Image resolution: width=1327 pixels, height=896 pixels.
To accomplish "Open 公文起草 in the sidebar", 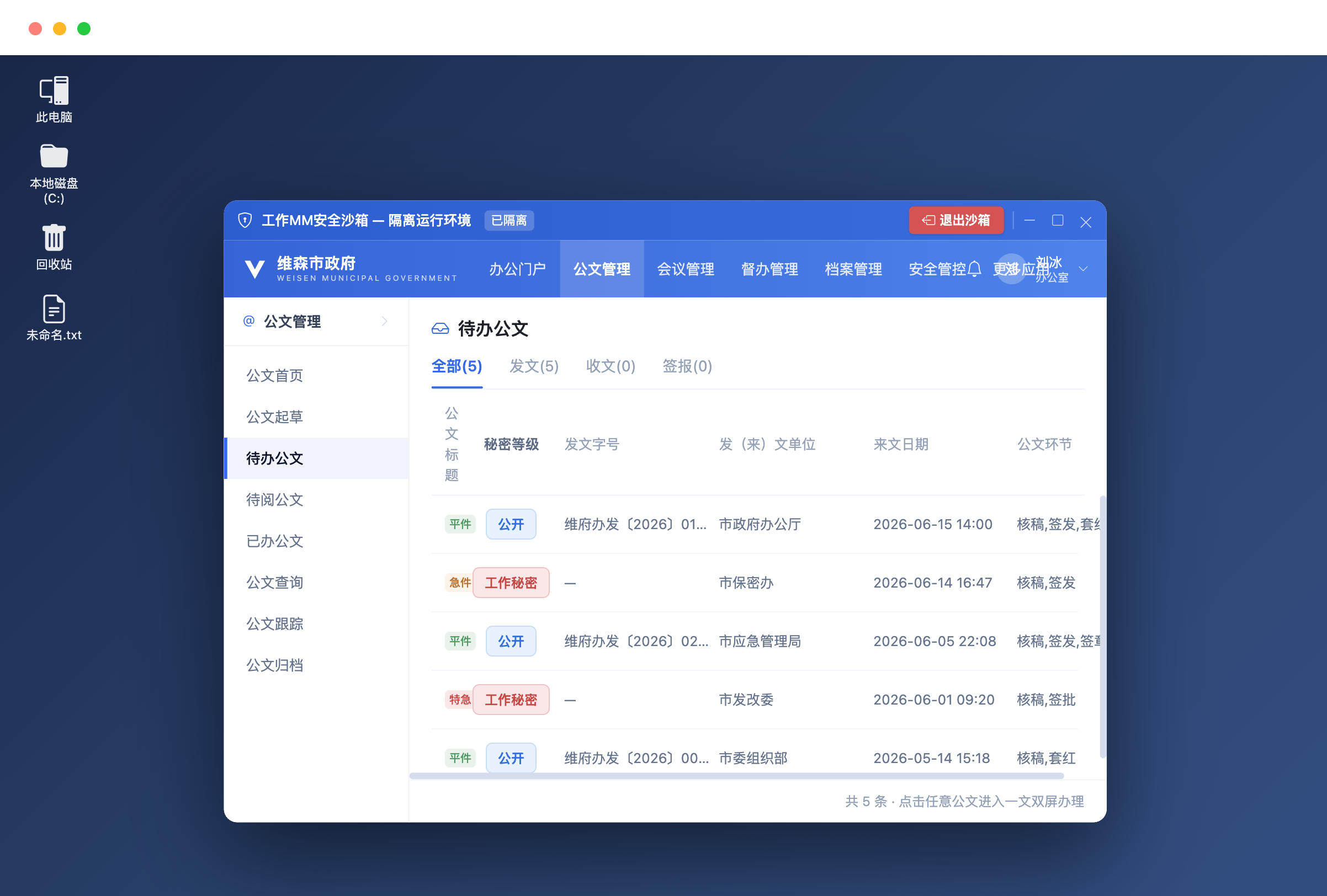I will [x=317, y=417].
